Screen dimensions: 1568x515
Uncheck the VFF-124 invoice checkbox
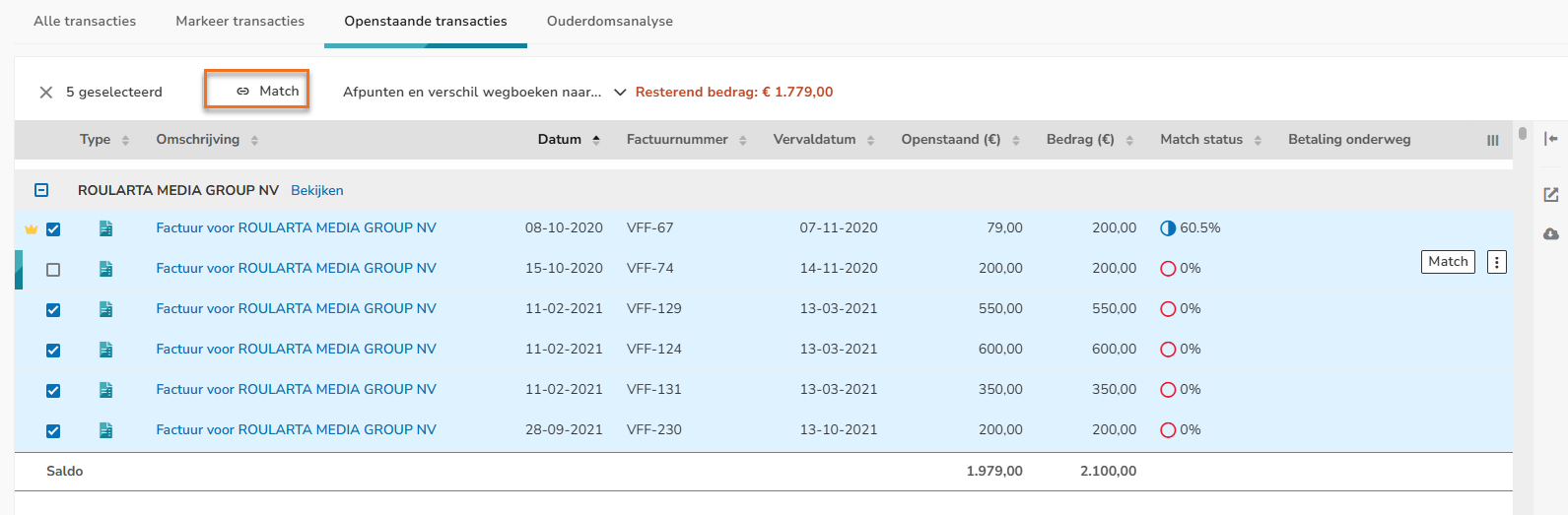coord(53,351)
